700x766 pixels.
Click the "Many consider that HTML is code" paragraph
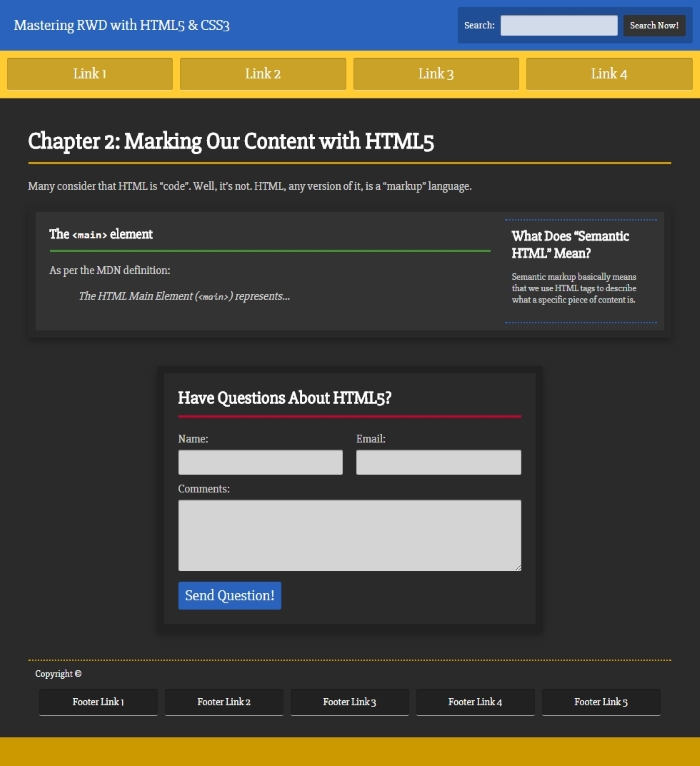pos(250,187)
